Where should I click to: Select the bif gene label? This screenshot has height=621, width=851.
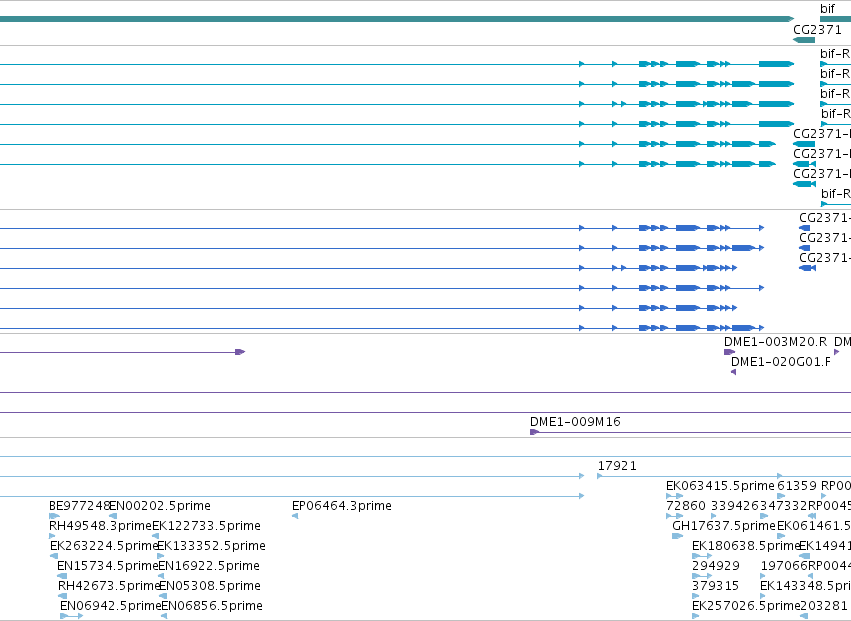tap(827, 9)
